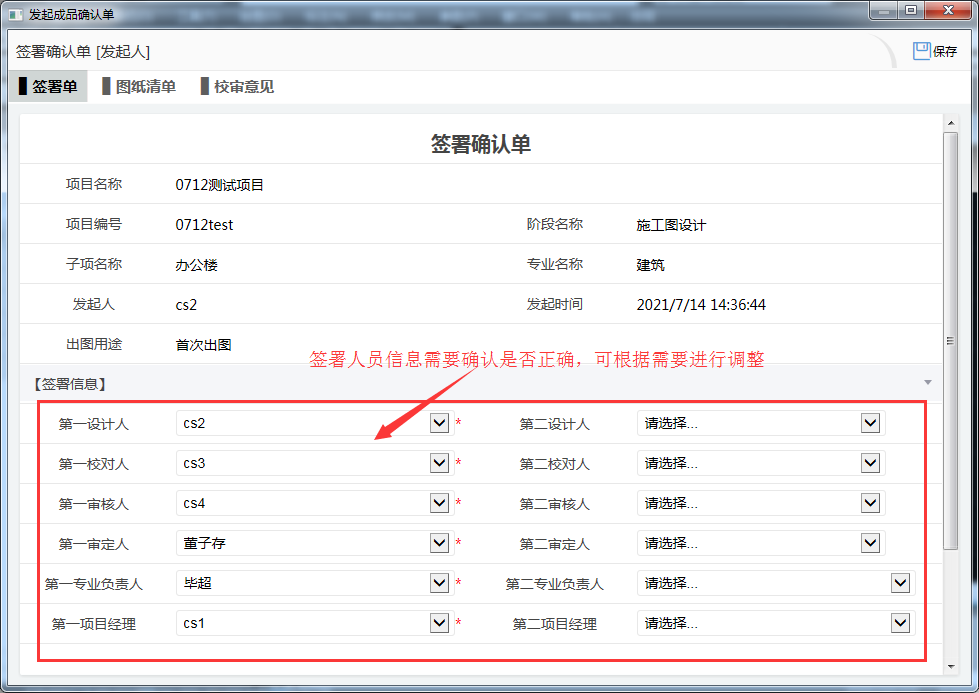979x693 pixels.
Task: Expand the 第一专业负责人 dropdown
Action: point(439,583)
